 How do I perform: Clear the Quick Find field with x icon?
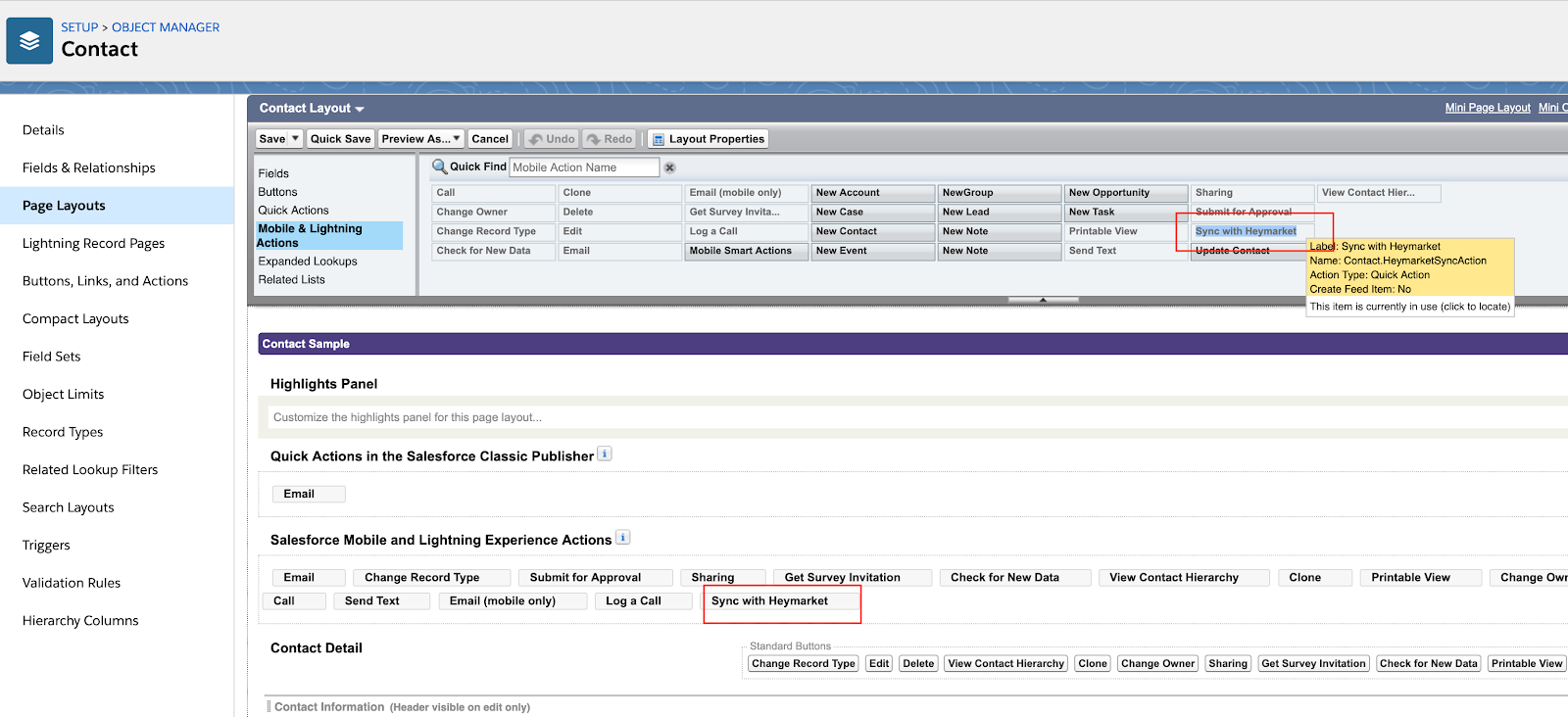pos(670,167)
